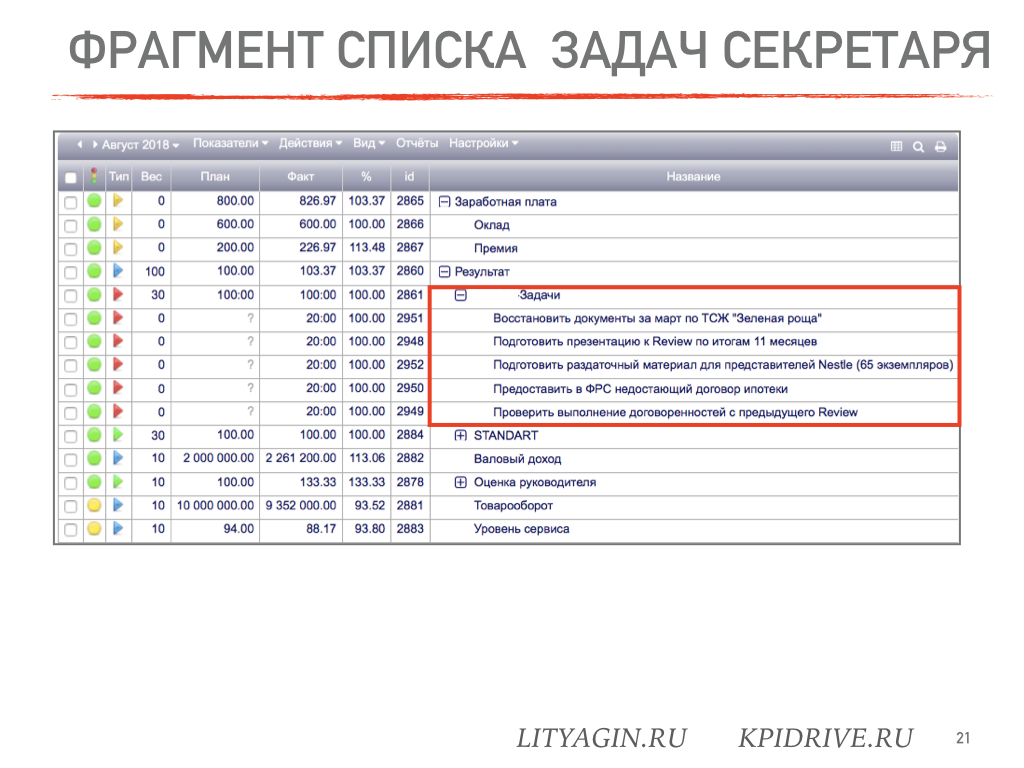Collapse the Результат group
The width and height of the screenshot is (1024, 768).
[444, 272]
